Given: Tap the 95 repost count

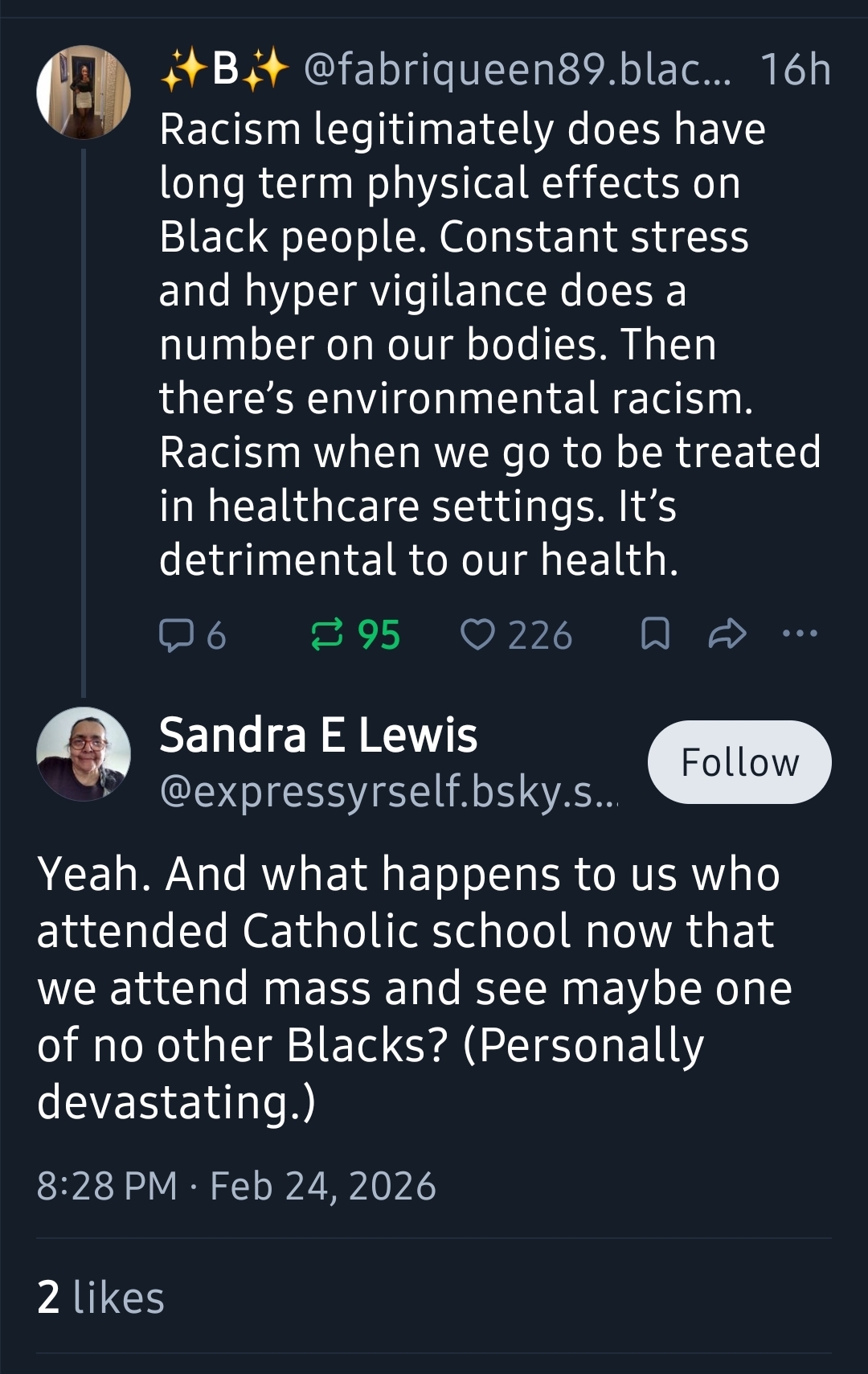Looking at the screenshot, I should pos(379,635).
